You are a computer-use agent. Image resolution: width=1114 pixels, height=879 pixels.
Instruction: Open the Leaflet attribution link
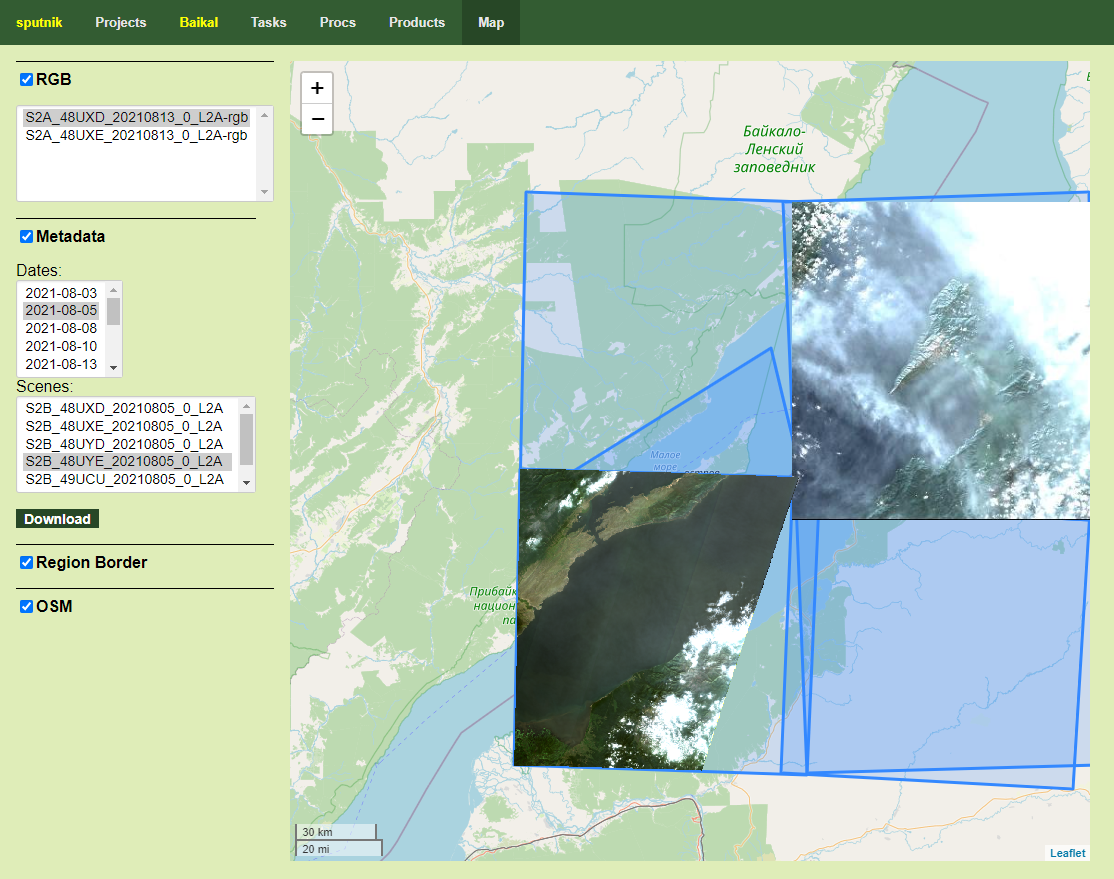(1067, 853)
